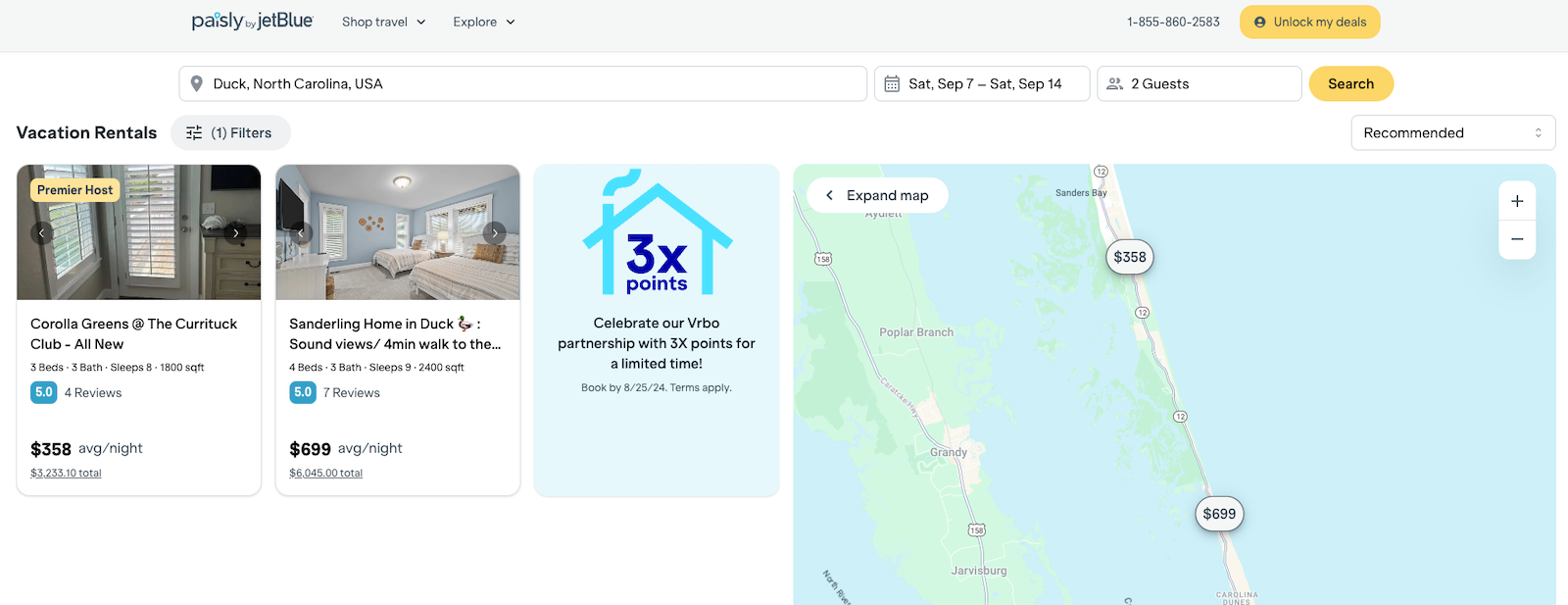
Task: Show previous photo of Sanderling Home listing
Action: tap(302, 232)
